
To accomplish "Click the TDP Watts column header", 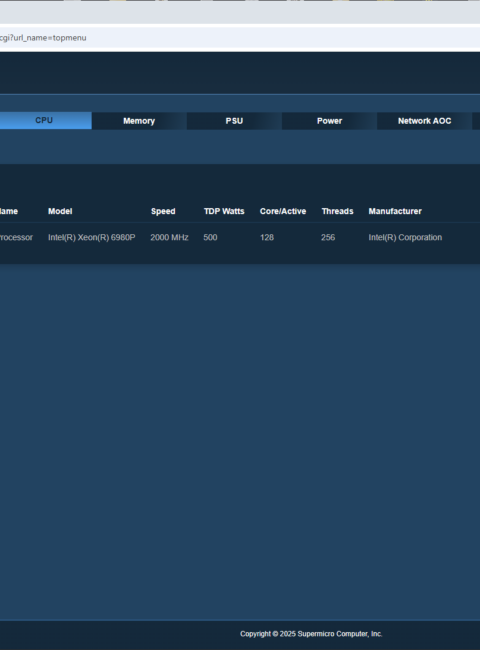I will click(x=224, y=211).
